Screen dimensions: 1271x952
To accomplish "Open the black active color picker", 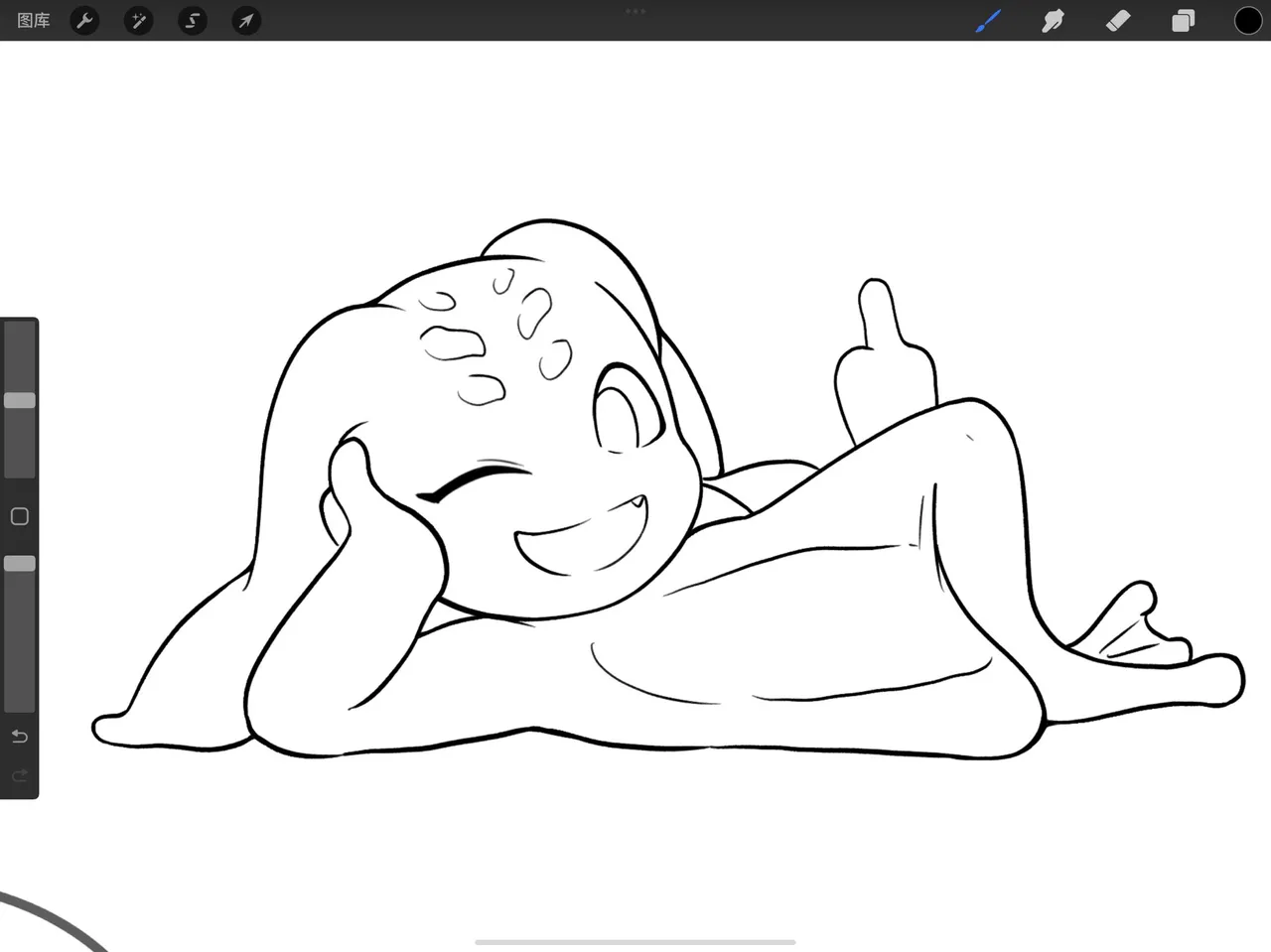I will 1248,20.
